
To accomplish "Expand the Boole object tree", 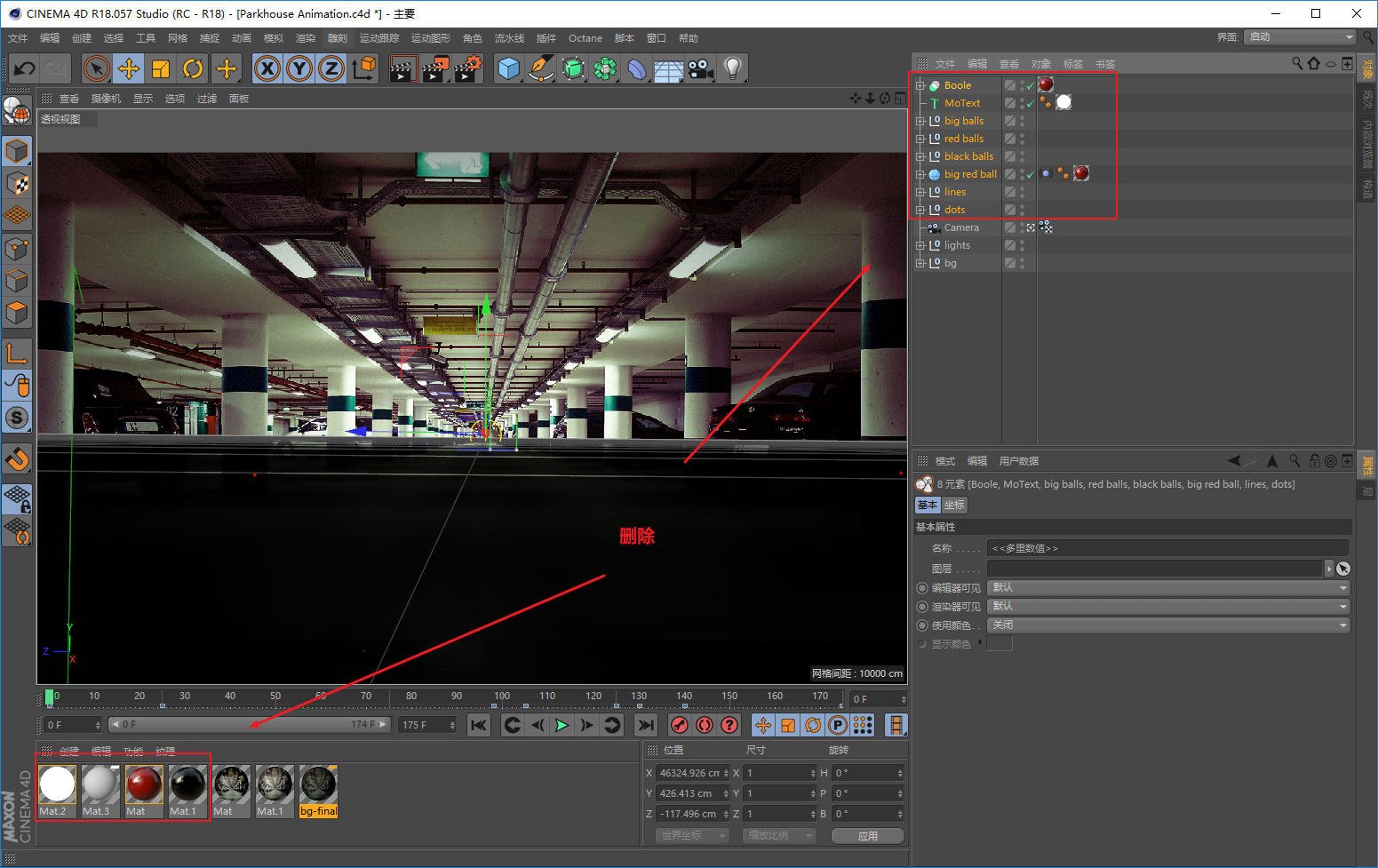I will coord(920,85).
